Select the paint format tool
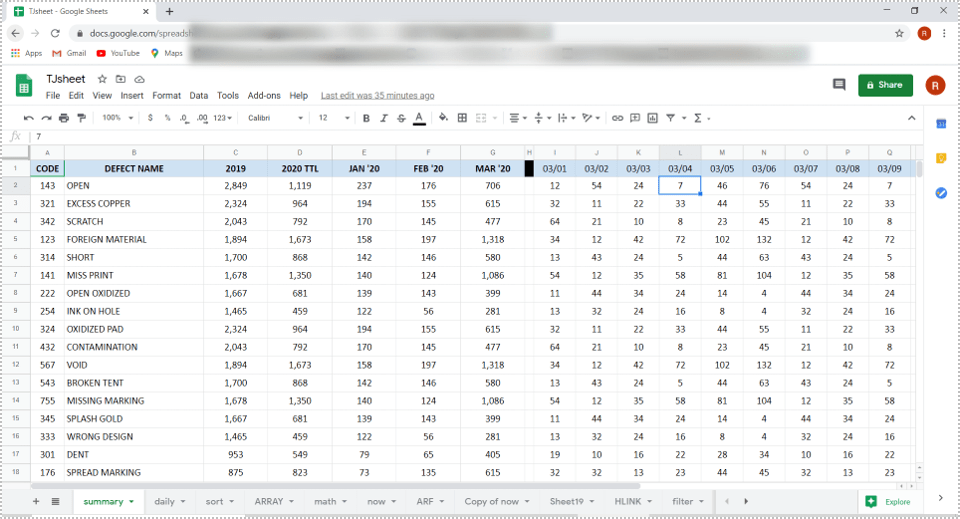Image resolution: width=960 pixels, height=519 pixels. pyautogui.click(x=82, y=118)
